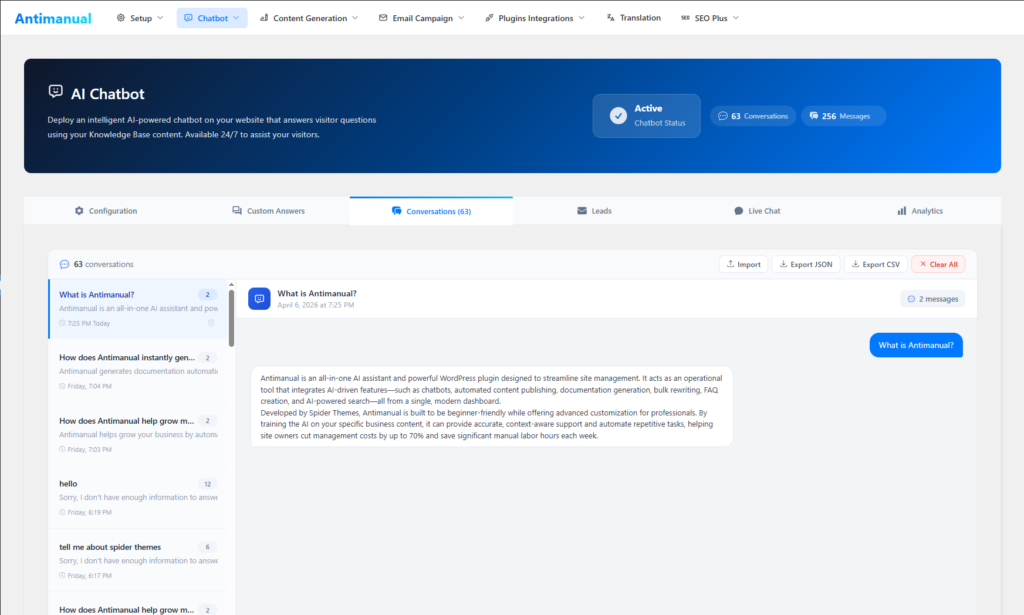The width and height of the screenshot is (1024, 615).
Task: Click the 6 count on spider themes
Action: coord(208,547)
